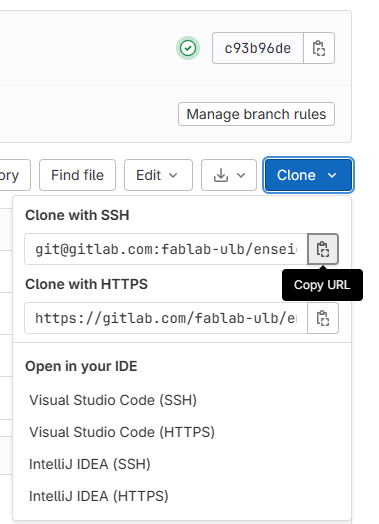Click the Find file button
379x524 pixels.
point(78,175)
